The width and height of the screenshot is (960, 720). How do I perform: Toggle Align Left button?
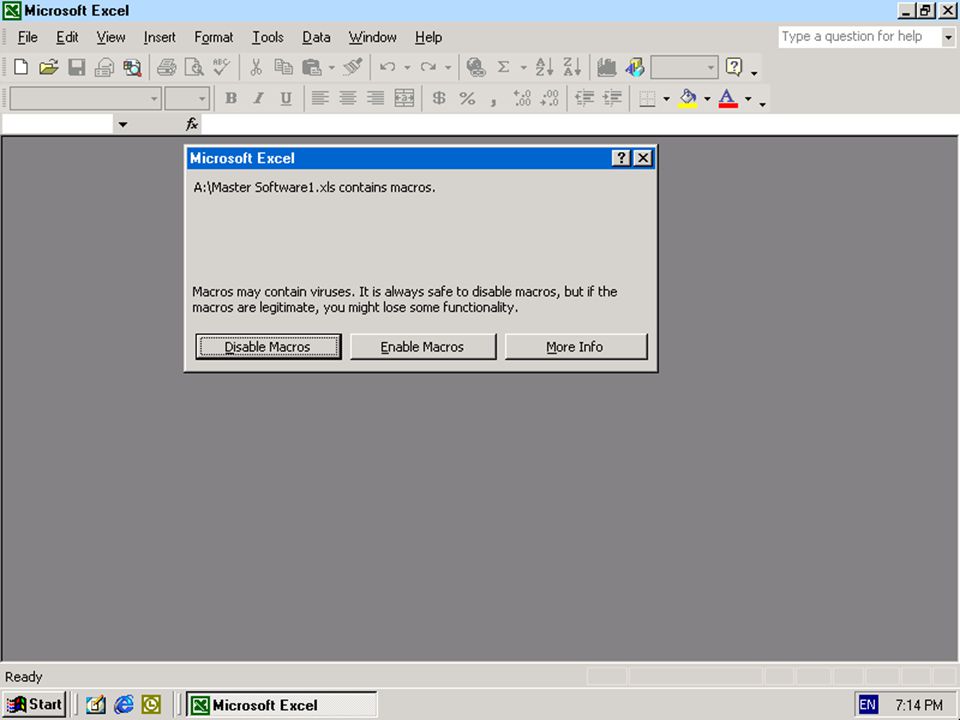point(320,98)
